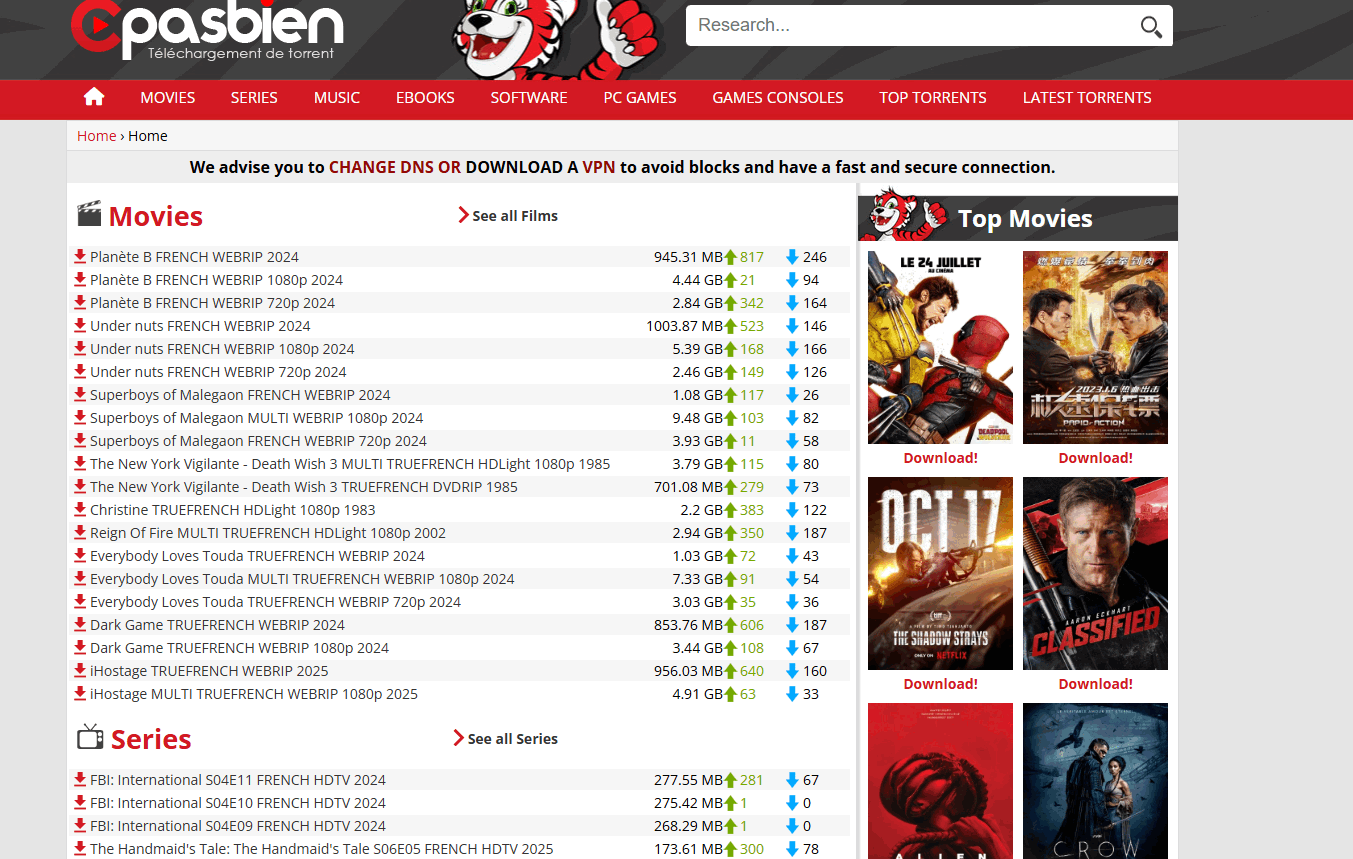This screenshot has height=859, width=1353.
Task: Open Planète B FRENCH WEBRIP 720p 2024
Action: [x=212, y=303]
